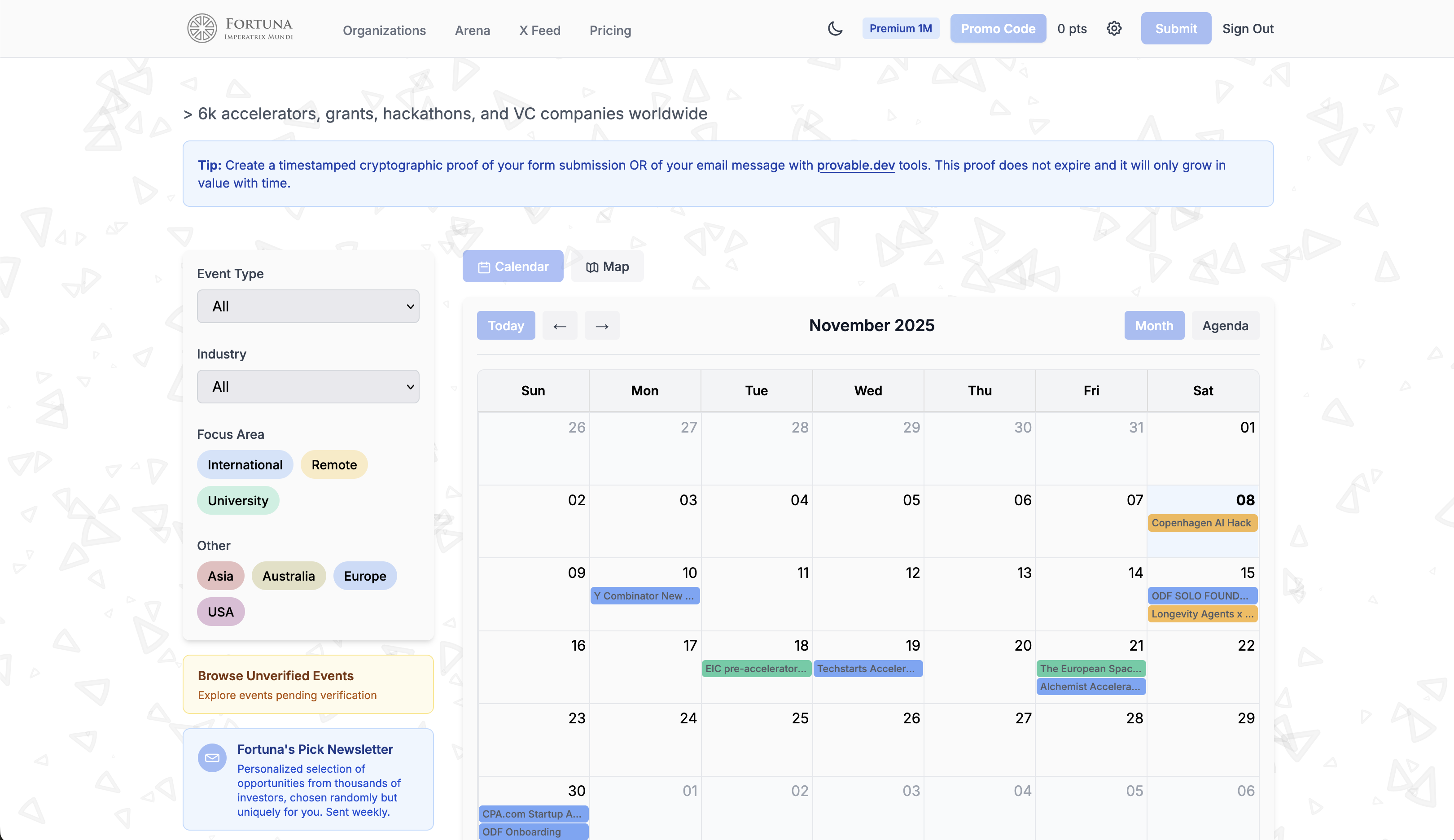The image size is (1454, 840).
Task: Open the Copenhagen AI Hack event
Action: pos(1202,523)
